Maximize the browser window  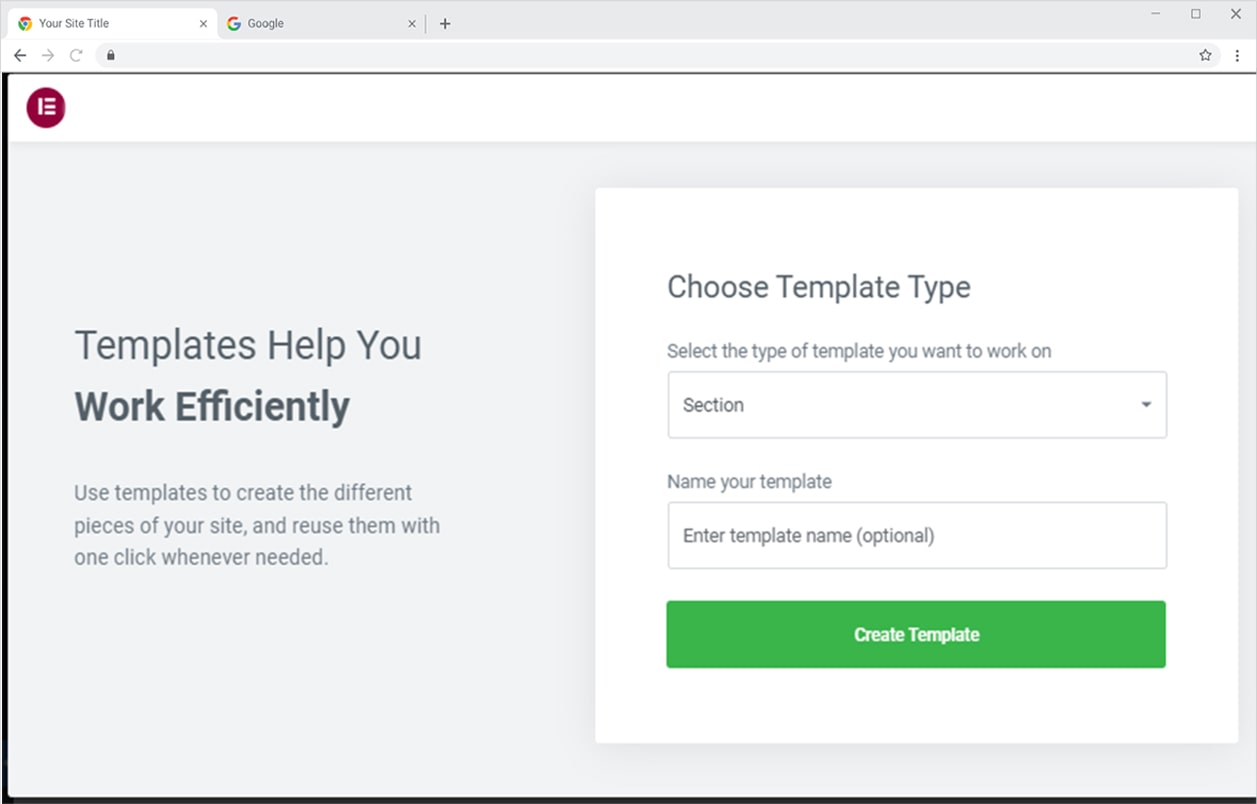1196,14
